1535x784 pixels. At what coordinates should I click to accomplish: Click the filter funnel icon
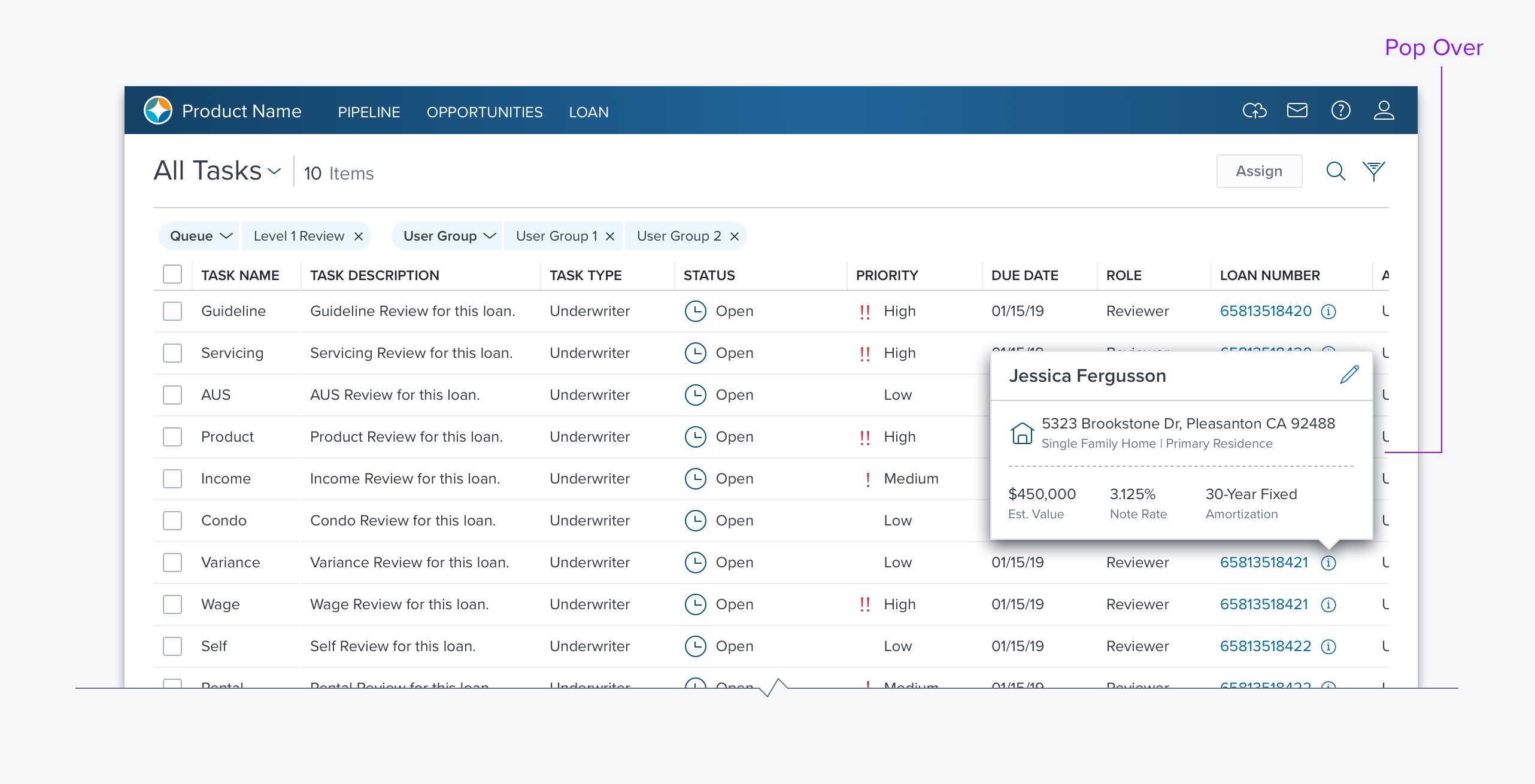tap(1374, 172)
